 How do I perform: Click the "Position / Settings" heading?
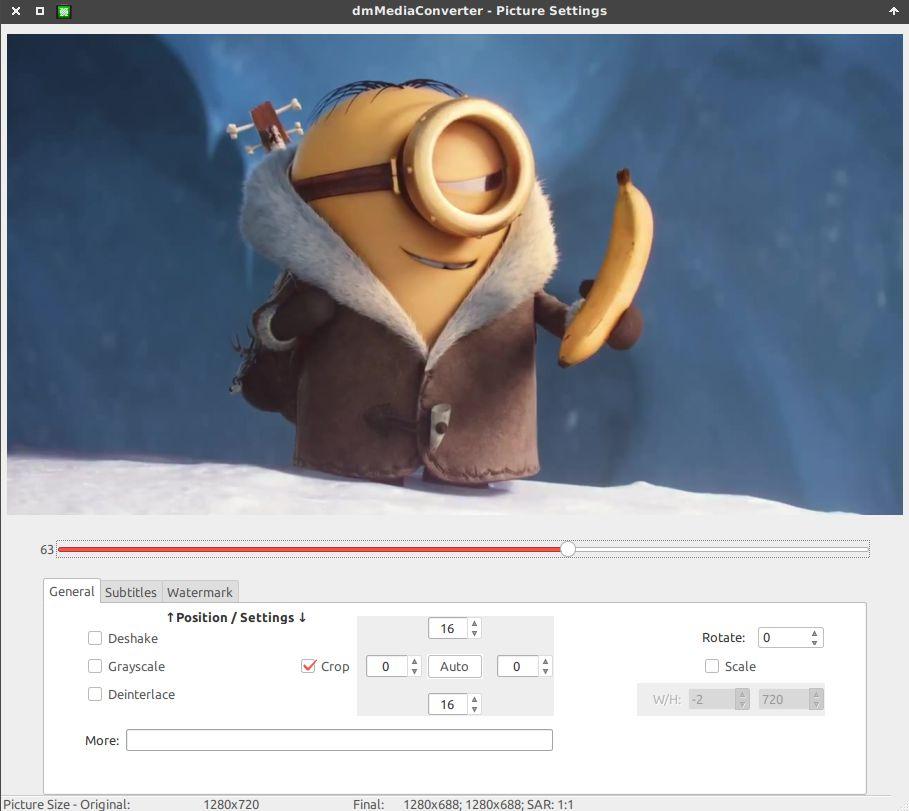236,617
